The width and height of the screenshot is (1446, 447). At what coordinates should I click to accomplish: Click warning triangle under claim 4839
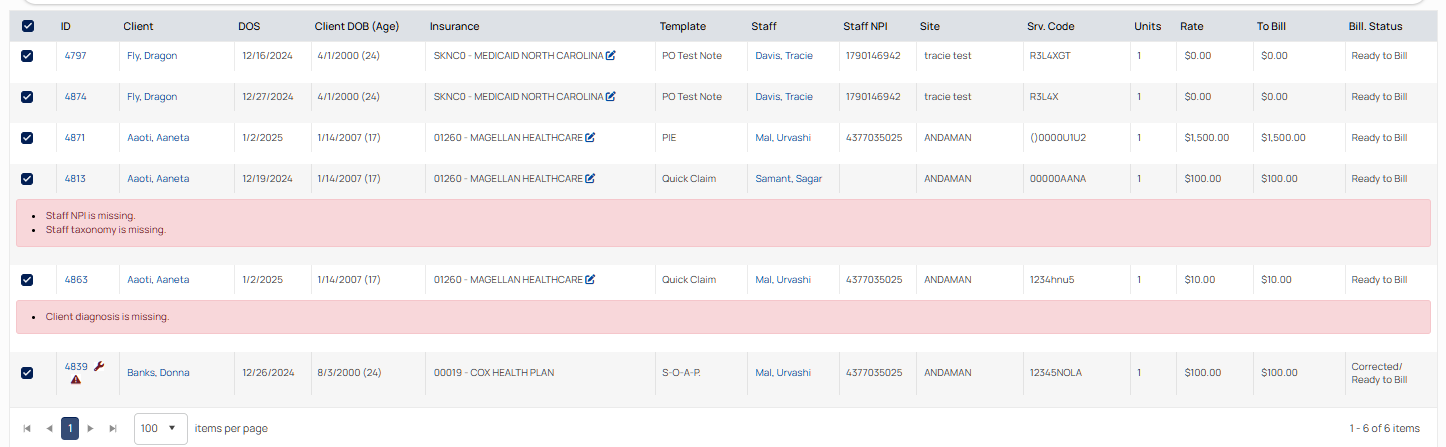click(76, 380)
